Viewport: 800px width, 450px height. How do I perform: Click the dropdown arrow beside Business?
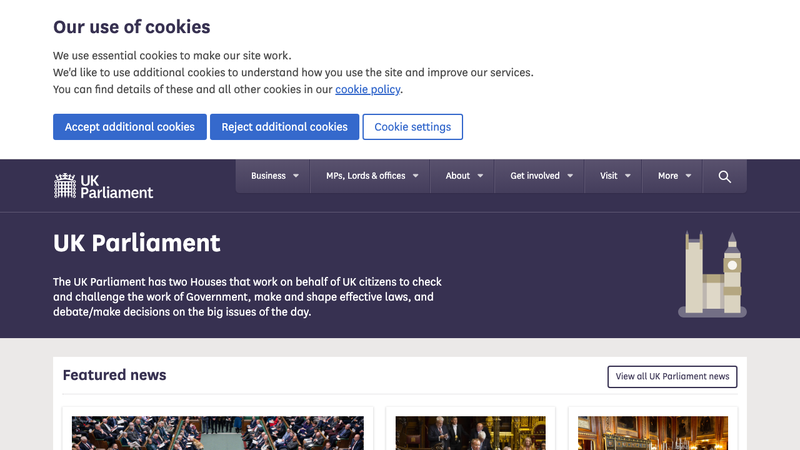point(296,176)
